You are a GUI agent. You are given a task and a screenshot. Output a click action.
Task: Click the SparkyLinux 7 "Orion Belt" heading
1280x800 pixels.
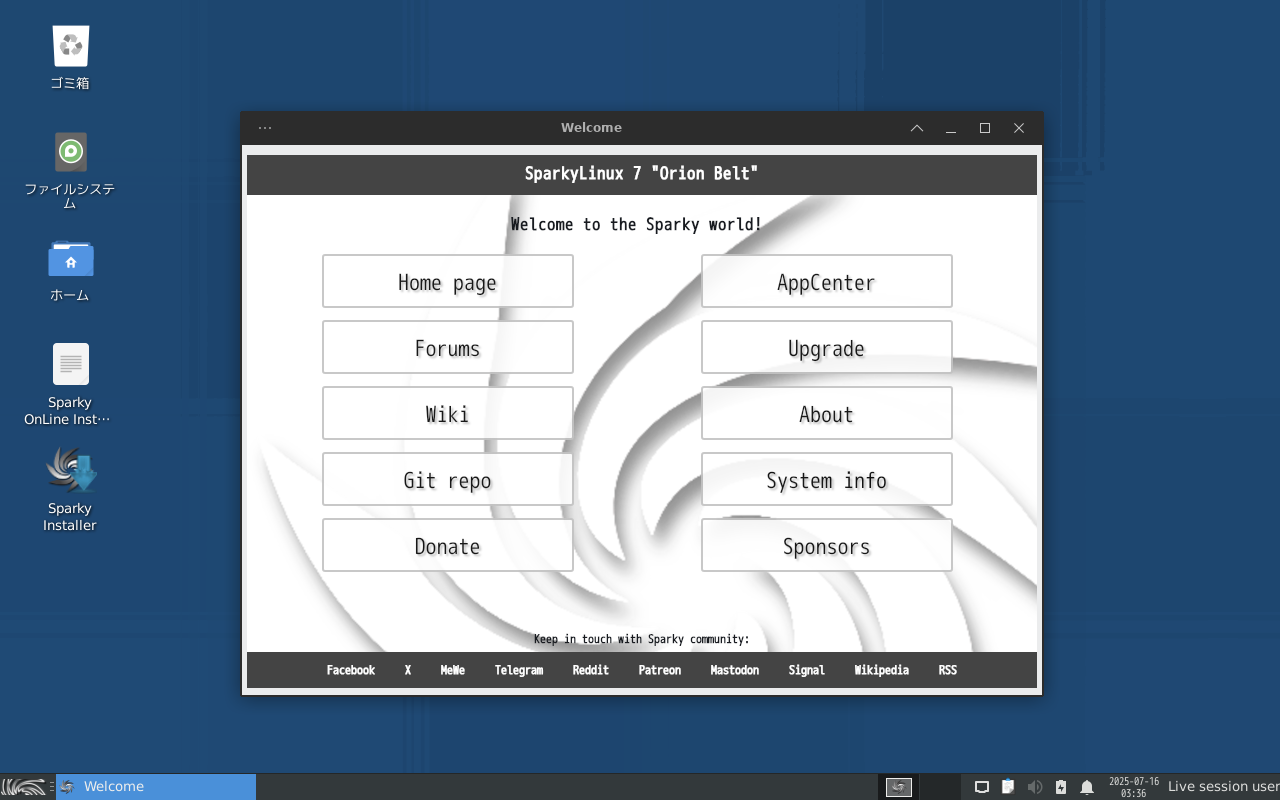[x=642, y=174]
